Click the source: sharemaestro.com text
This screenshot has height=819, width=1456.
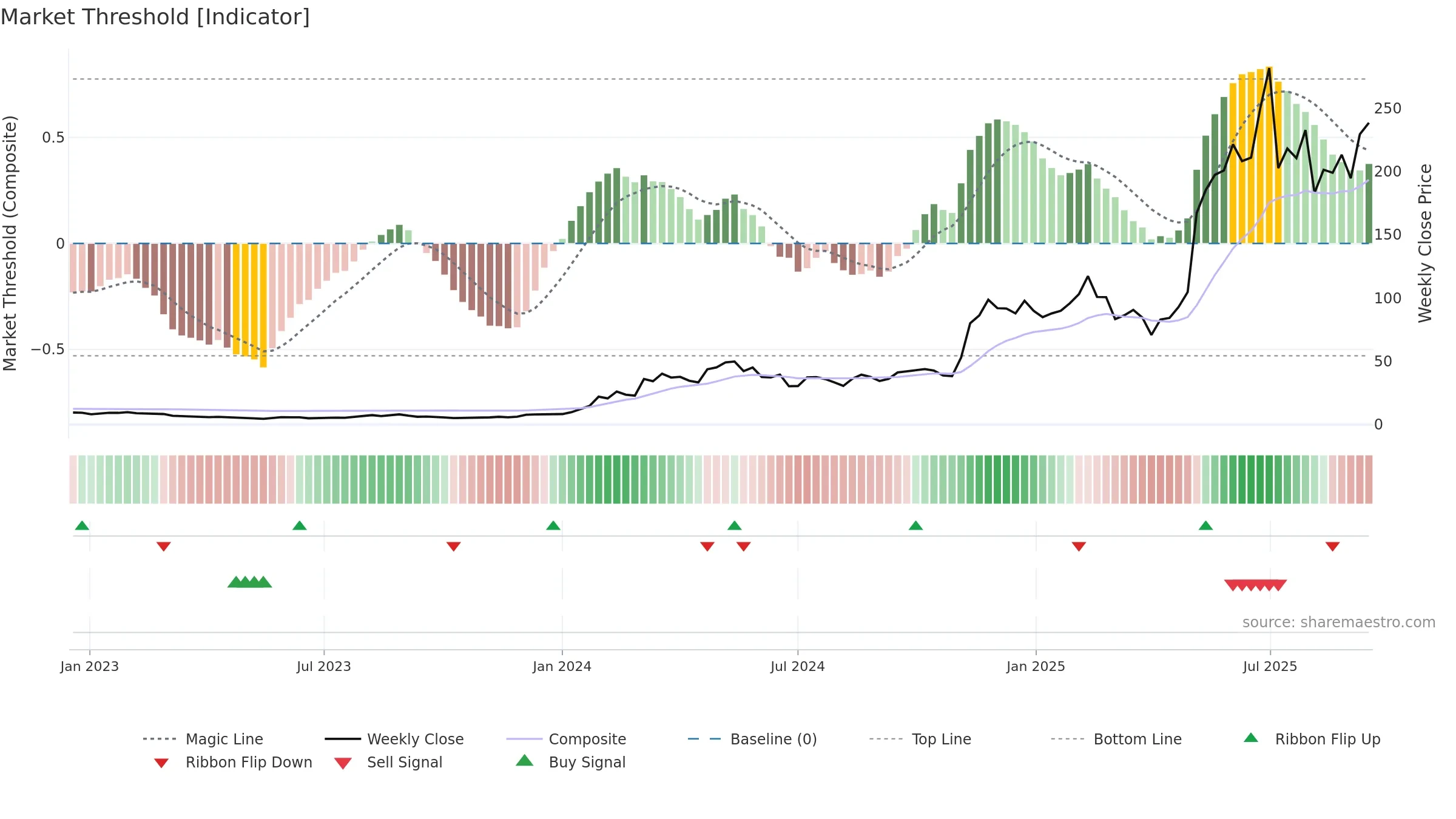click(x=1339, y=622)
